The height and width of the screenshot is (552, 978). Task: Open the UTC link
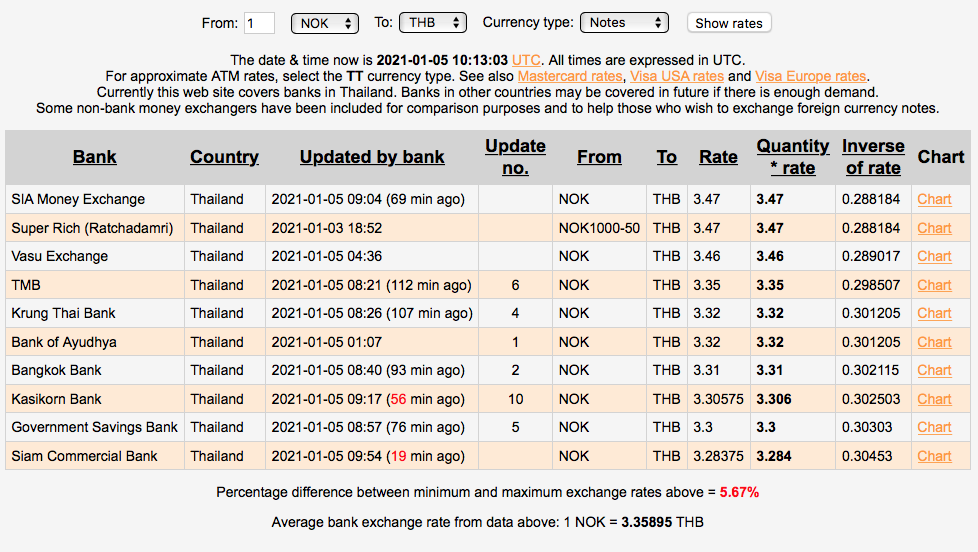pos(526,60)
